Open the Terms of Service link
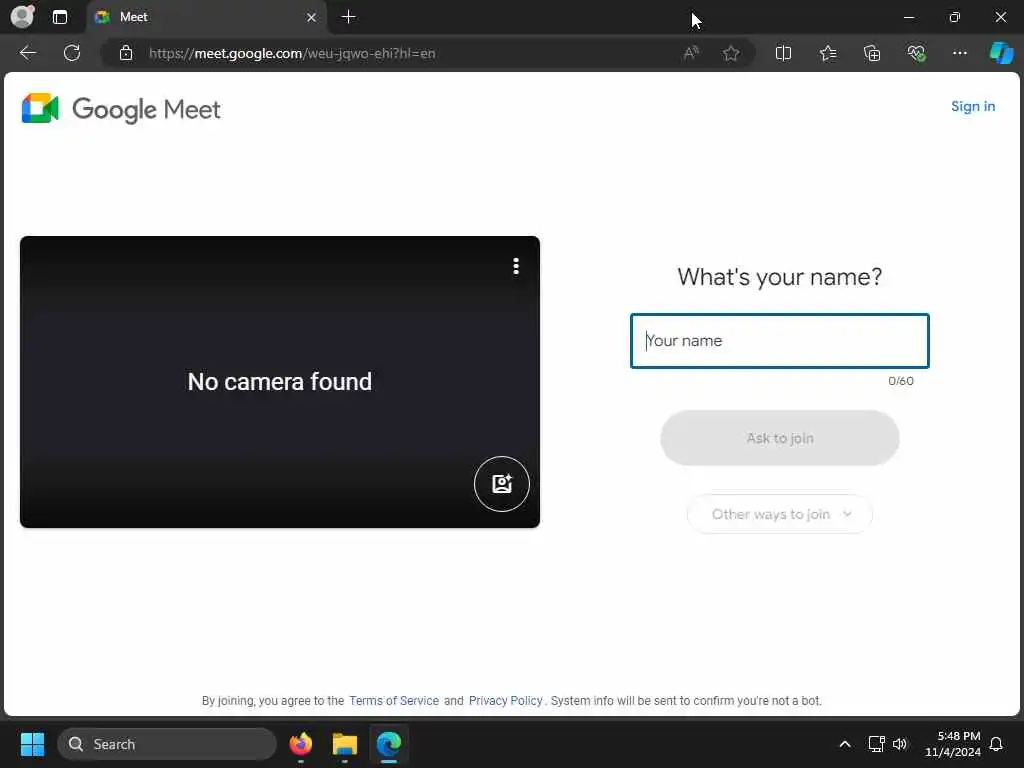 point(394,701)
